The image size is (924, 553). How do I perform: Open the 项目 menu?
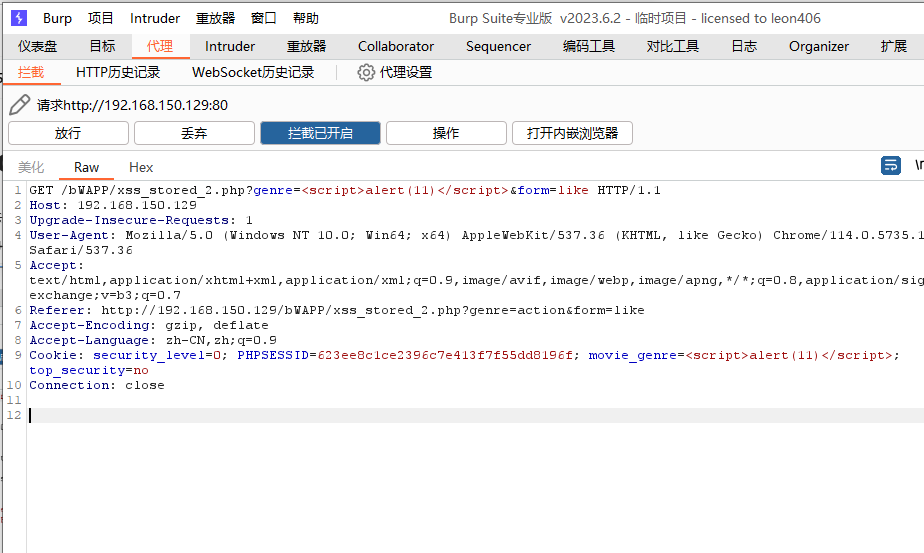(101, 18)
